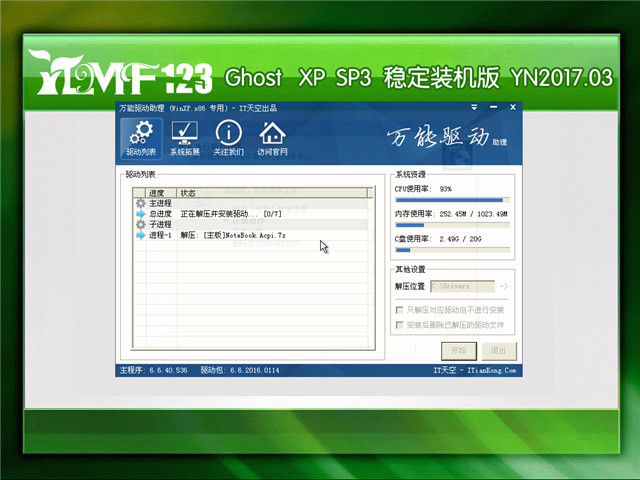
Task: Enable 只解压对应驱动但不进行安装 checkbox
Action: point(400,310)
